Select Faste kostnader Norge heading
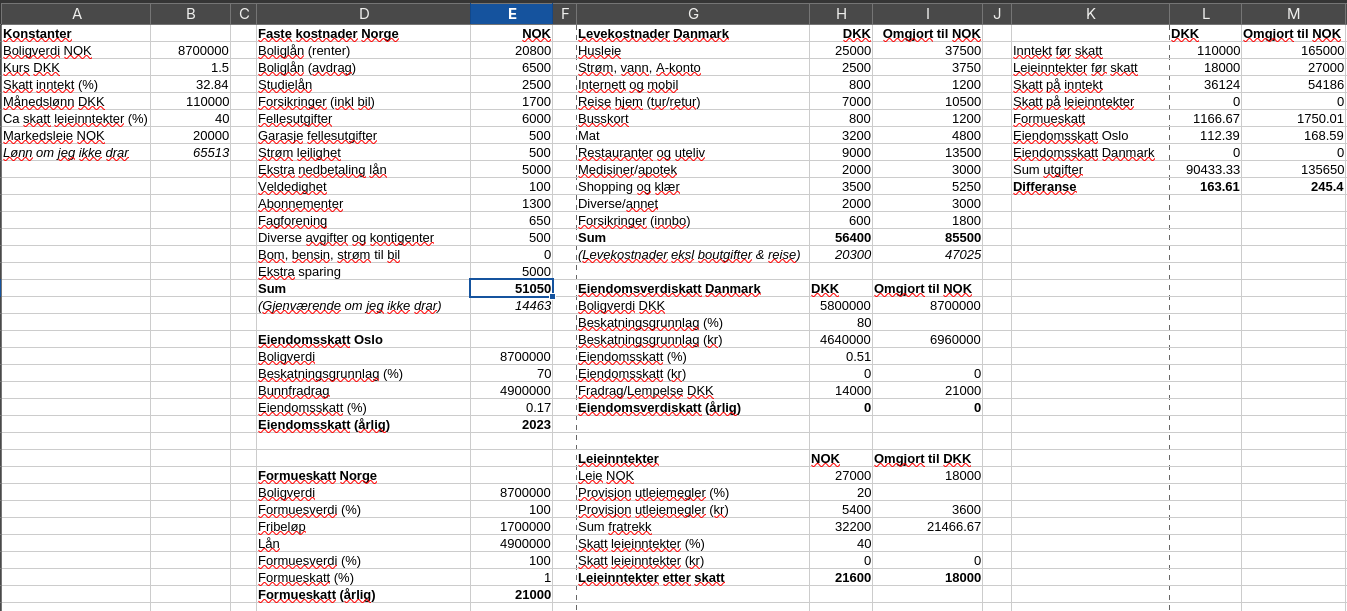 pyautogui.click(x=363, y=33)
